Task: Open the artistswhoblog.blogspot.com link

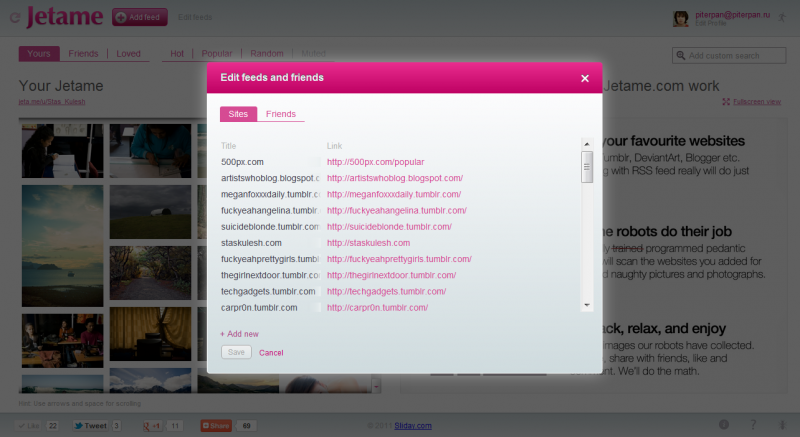Action: [395, 178]
